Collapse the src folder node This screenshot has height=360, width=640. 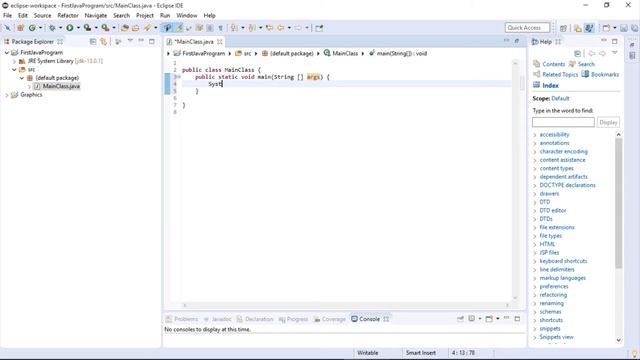(14, 69)
